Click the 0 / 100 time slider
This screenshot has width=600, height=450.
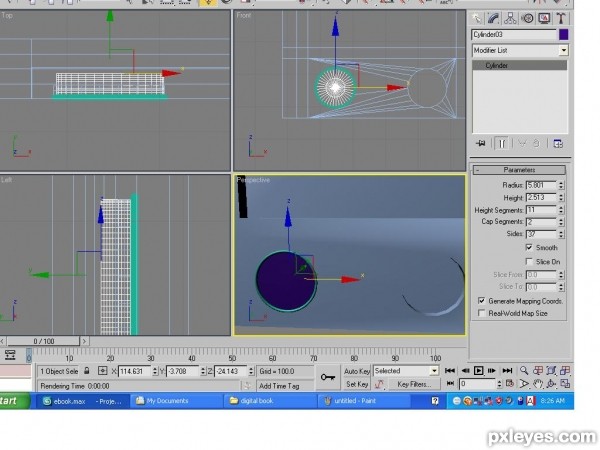pos(43,341)
